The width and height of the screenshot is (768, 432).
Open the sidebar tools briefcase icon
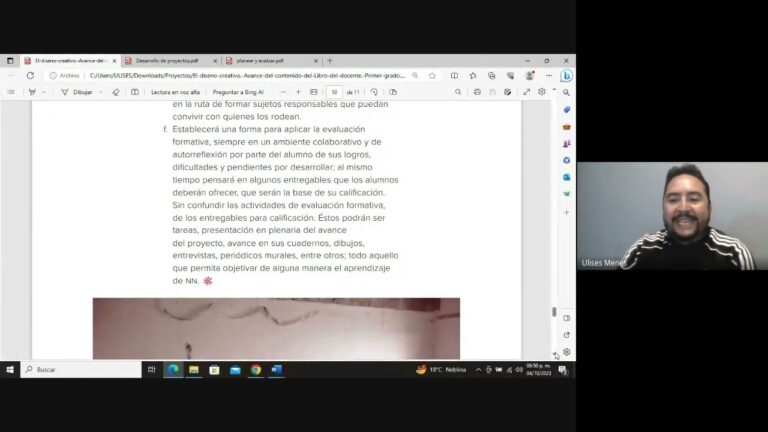pos(567,127)
